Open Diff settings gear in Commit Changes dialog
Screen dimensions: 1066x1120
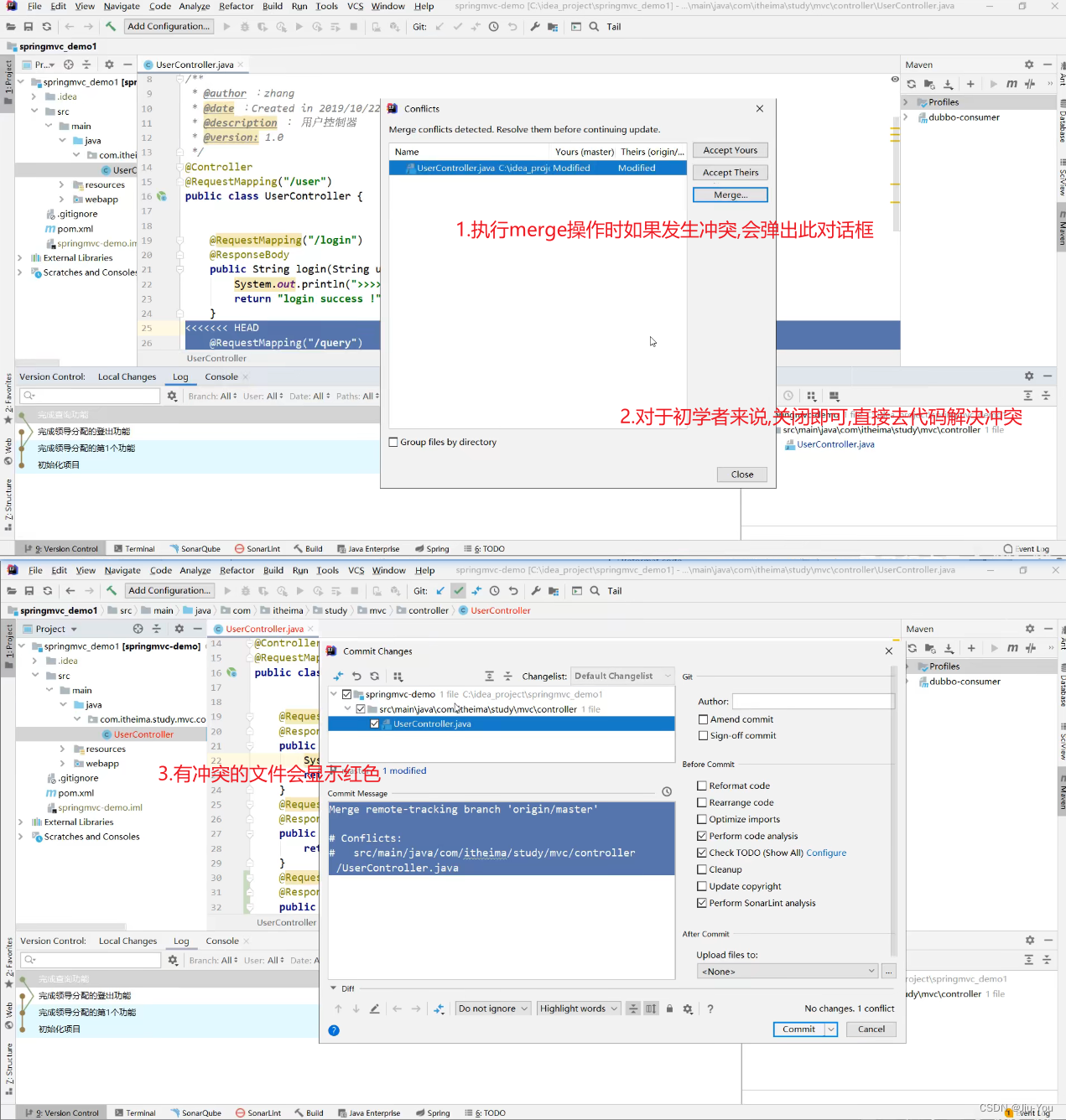pyautogui.click(x=688, y=1009)
